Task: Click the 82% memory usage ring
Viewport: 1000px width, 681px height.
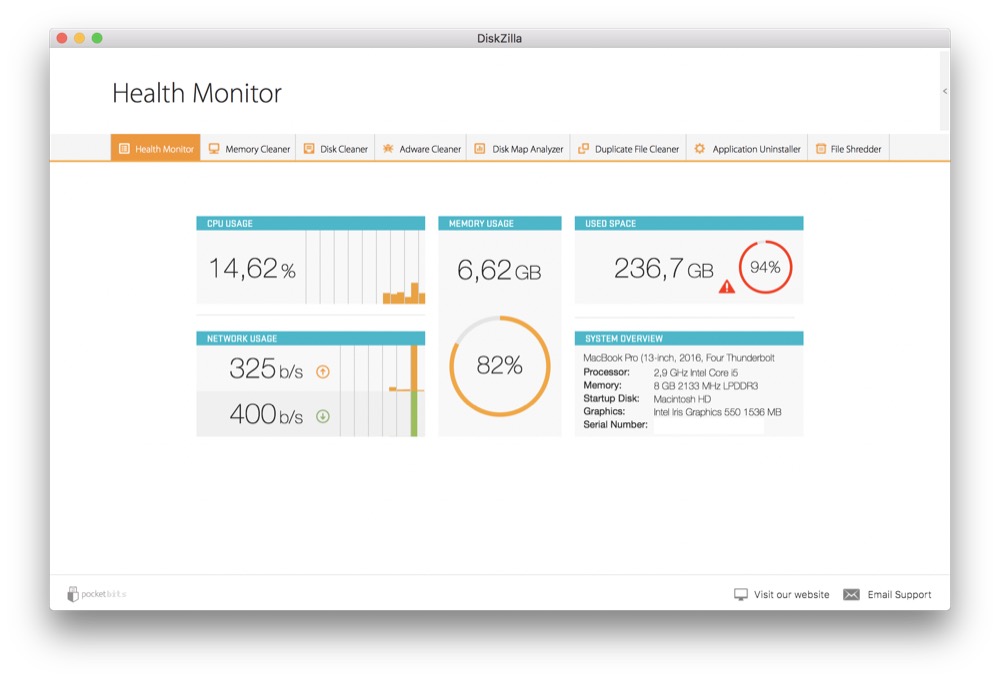Action: coord(500,366)
